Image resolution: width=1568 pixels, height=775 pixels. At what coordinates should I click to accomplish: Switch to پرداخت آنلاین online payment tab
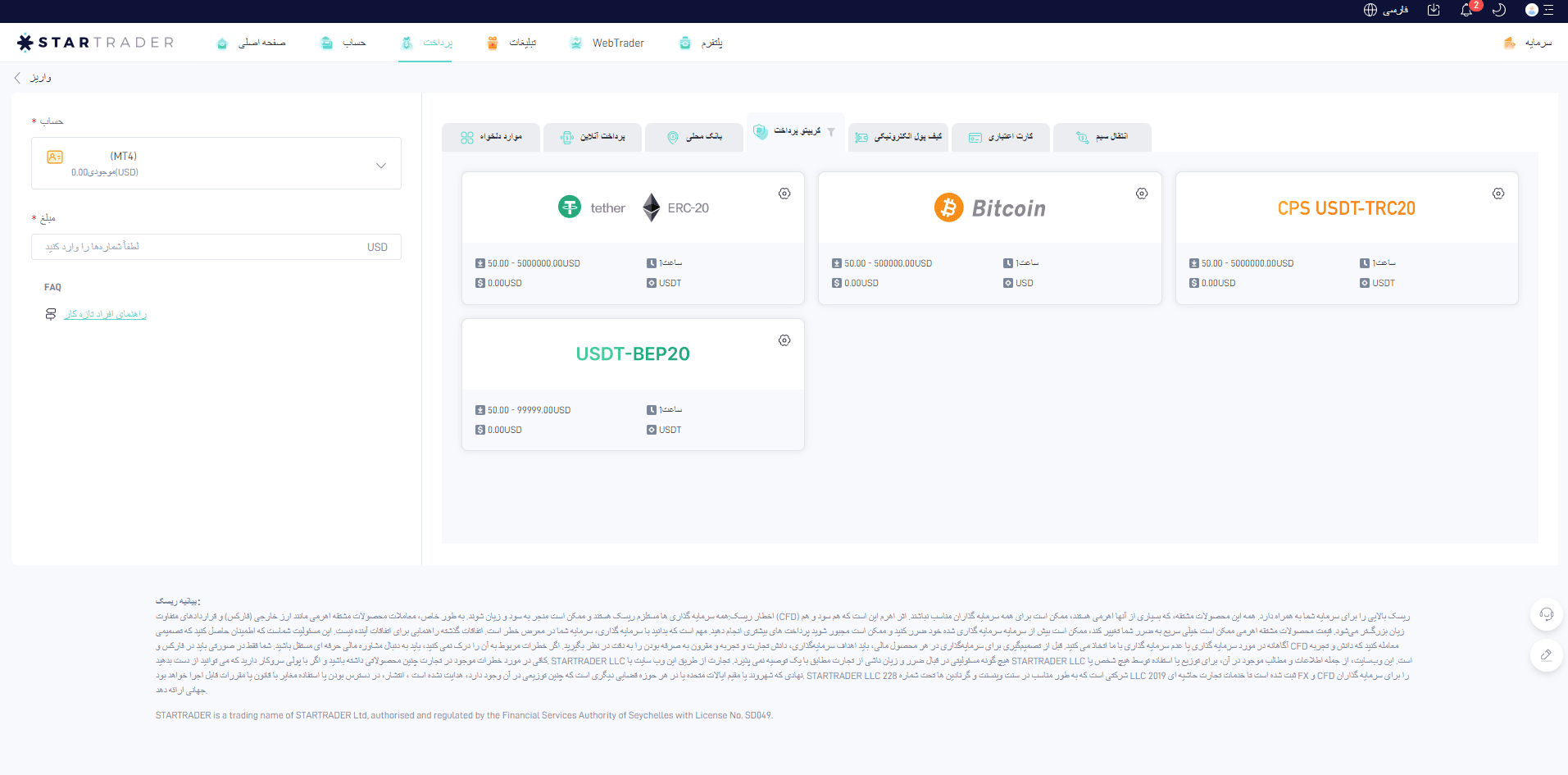click(593, 137)
